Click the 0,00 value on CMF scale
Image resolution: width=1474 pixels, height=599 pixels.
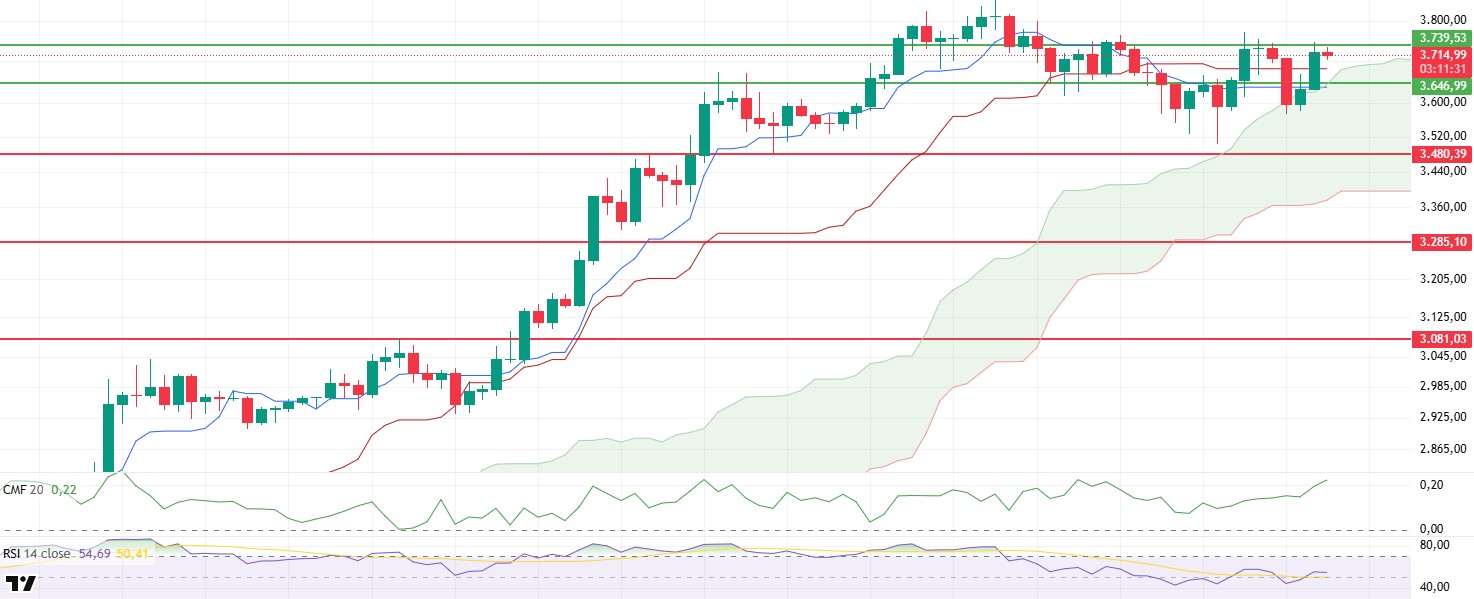point(1431,528)
